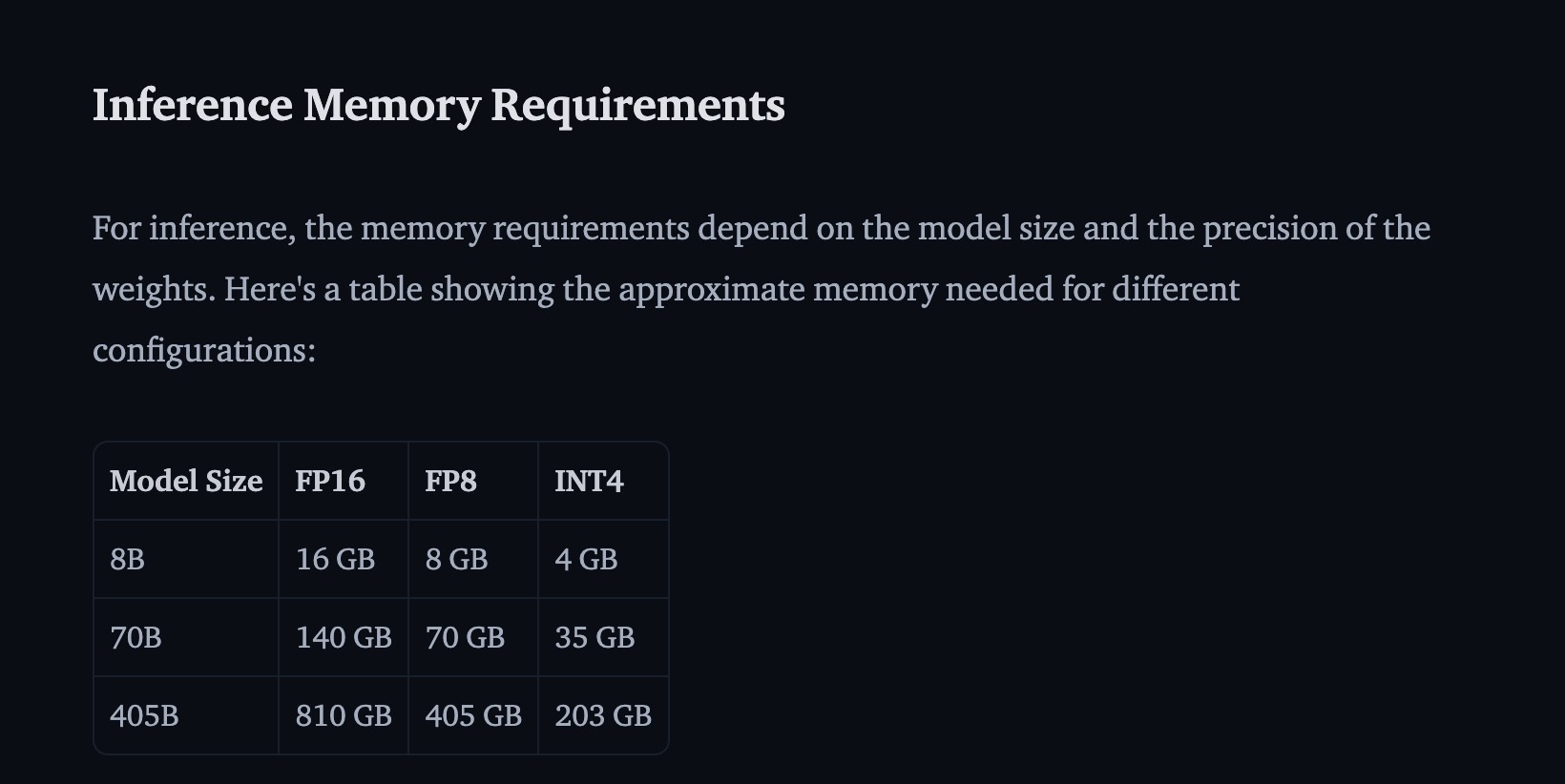Select the FP16 column header
The image size is (1565, 784).
click(x=344, y=481)
